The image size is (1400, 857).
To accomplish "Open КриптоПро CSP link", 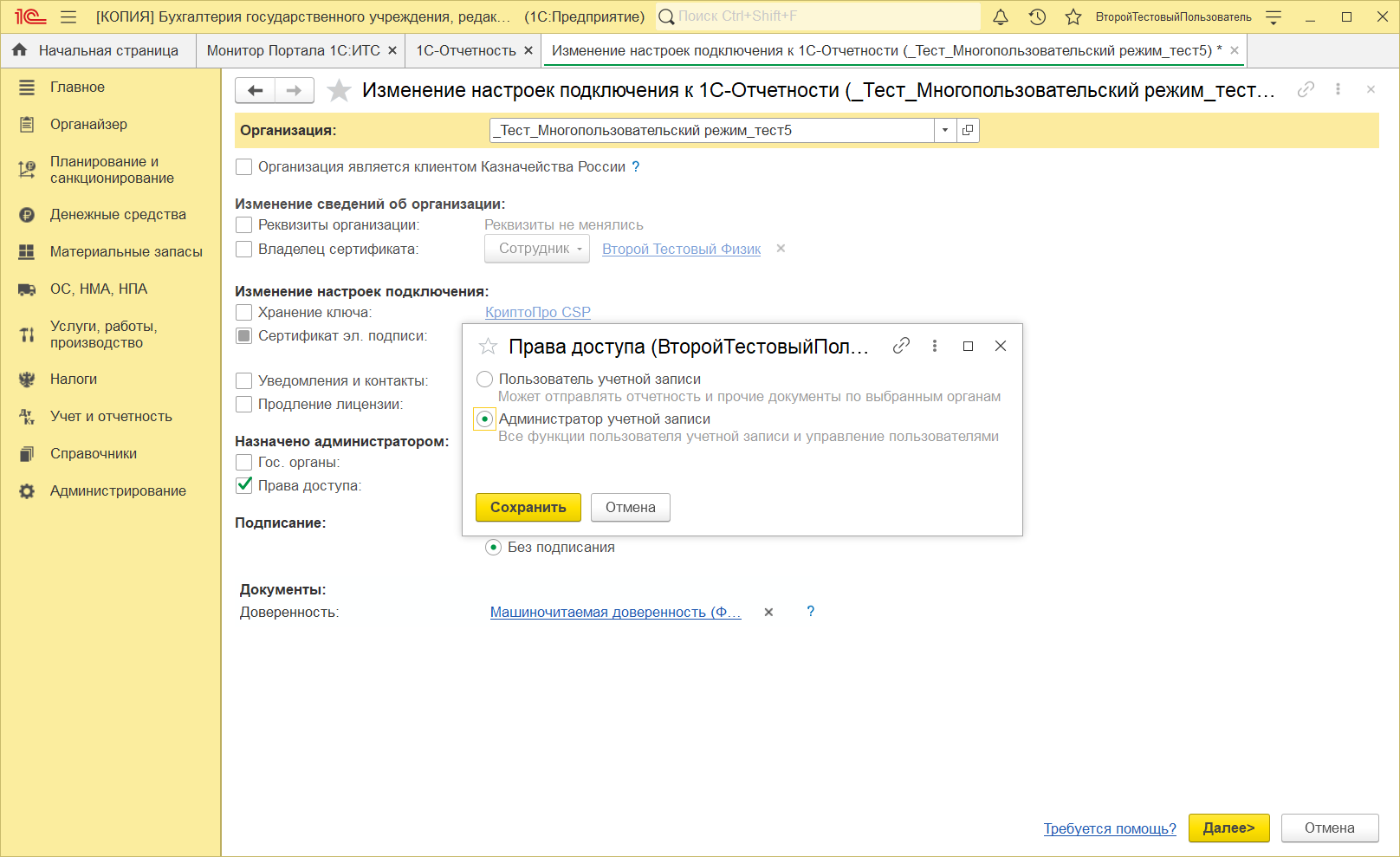I will click(538, 312).
